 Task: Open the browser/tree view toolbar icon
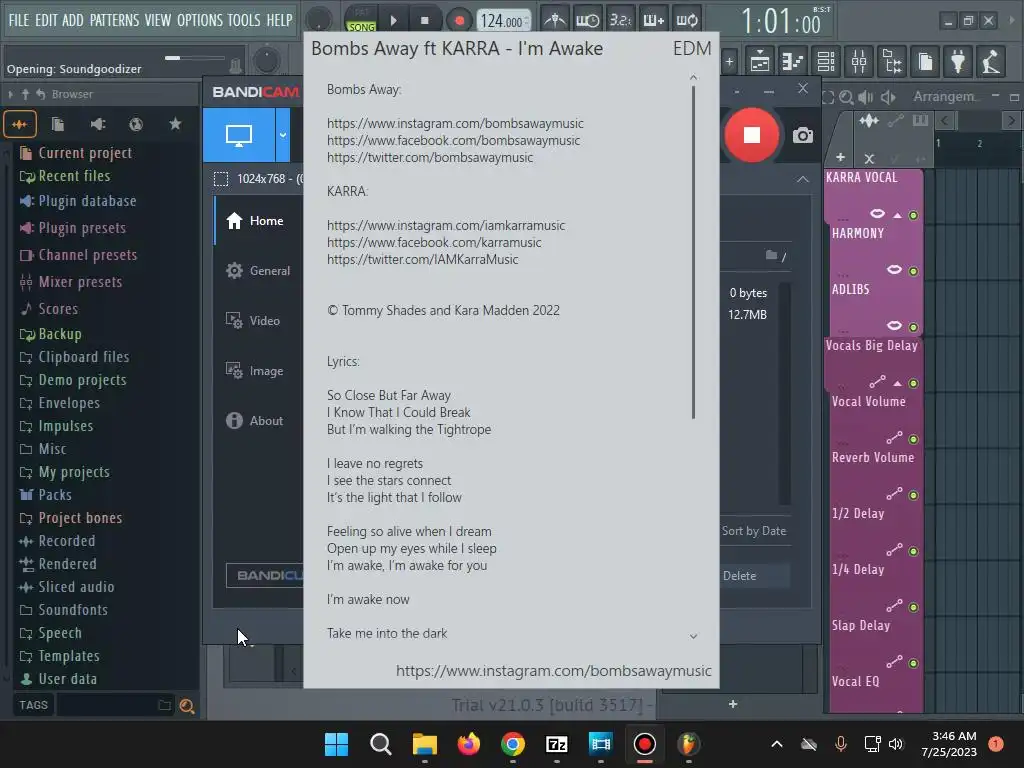click(x=892, y=61)
